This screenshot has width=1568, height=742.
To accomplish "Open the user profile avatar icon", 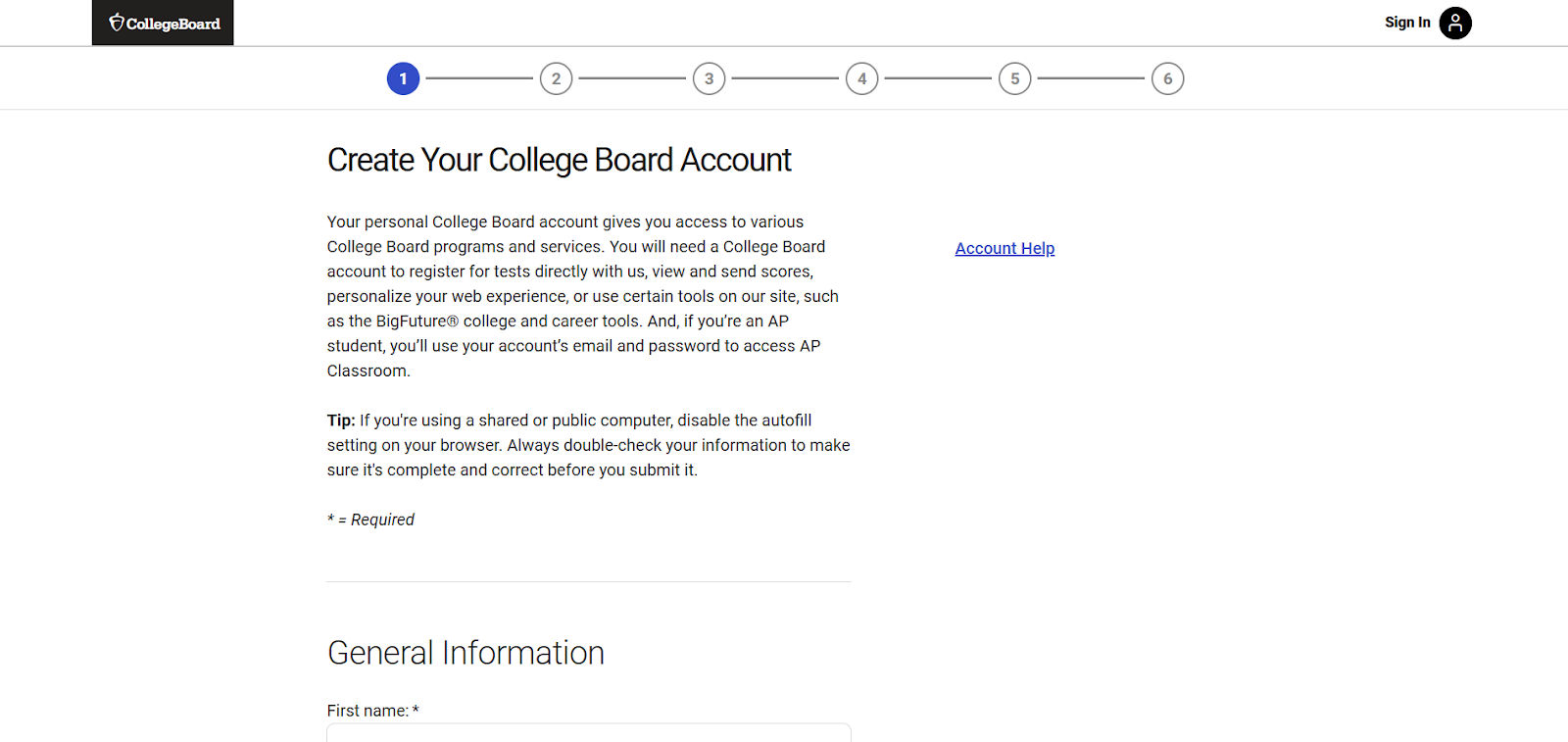I will pyautogui.click(x=1455, y=23).
